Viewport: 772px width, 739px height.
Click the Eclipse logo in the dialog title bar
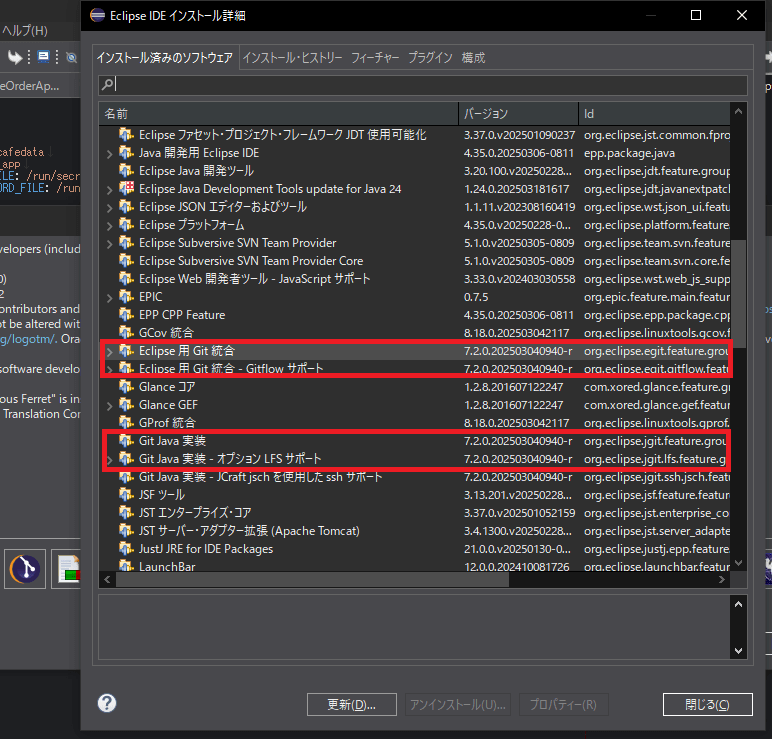[96, 15]
